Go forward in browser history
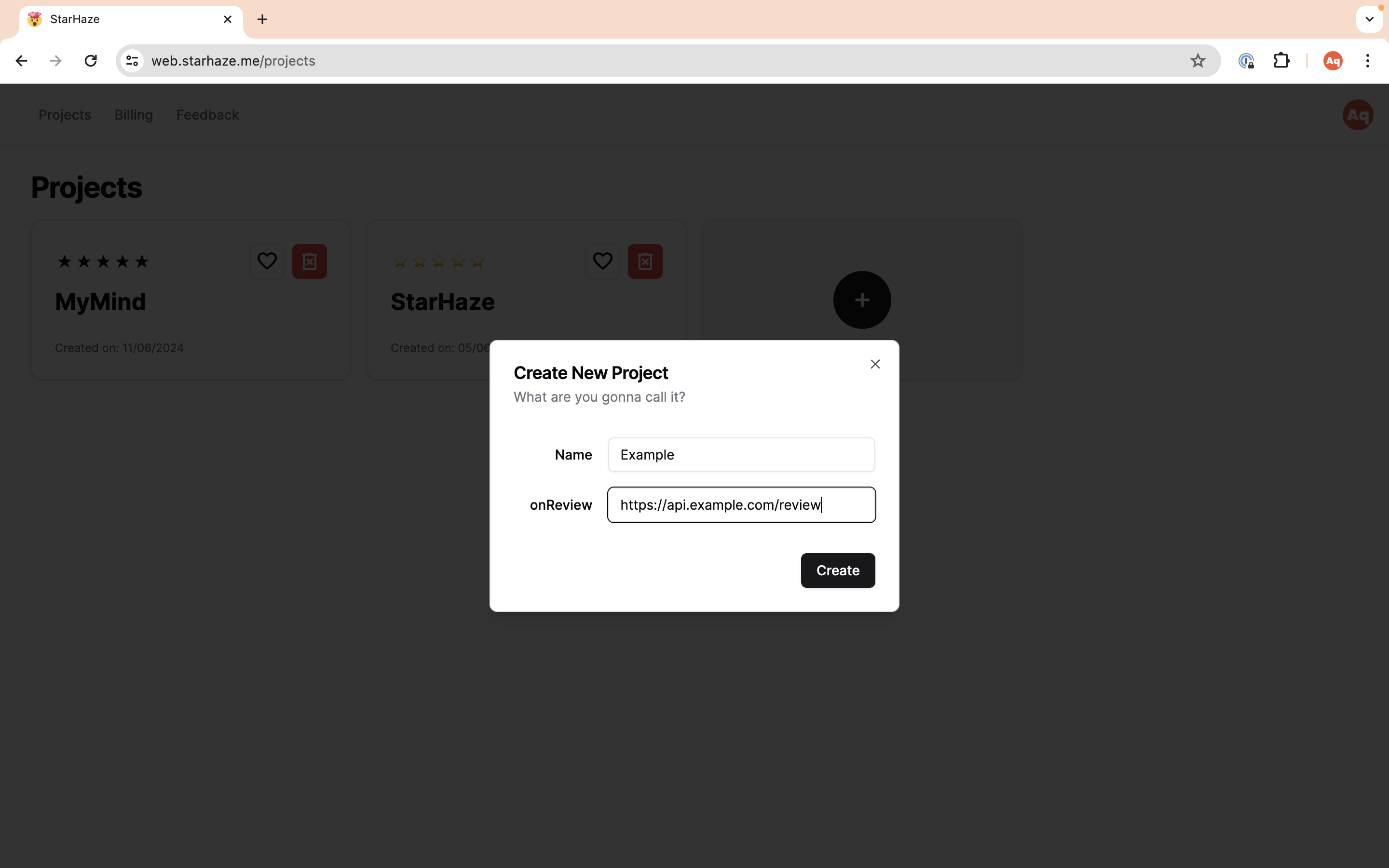Screen dimensions: 1389x868 (55, 61)
